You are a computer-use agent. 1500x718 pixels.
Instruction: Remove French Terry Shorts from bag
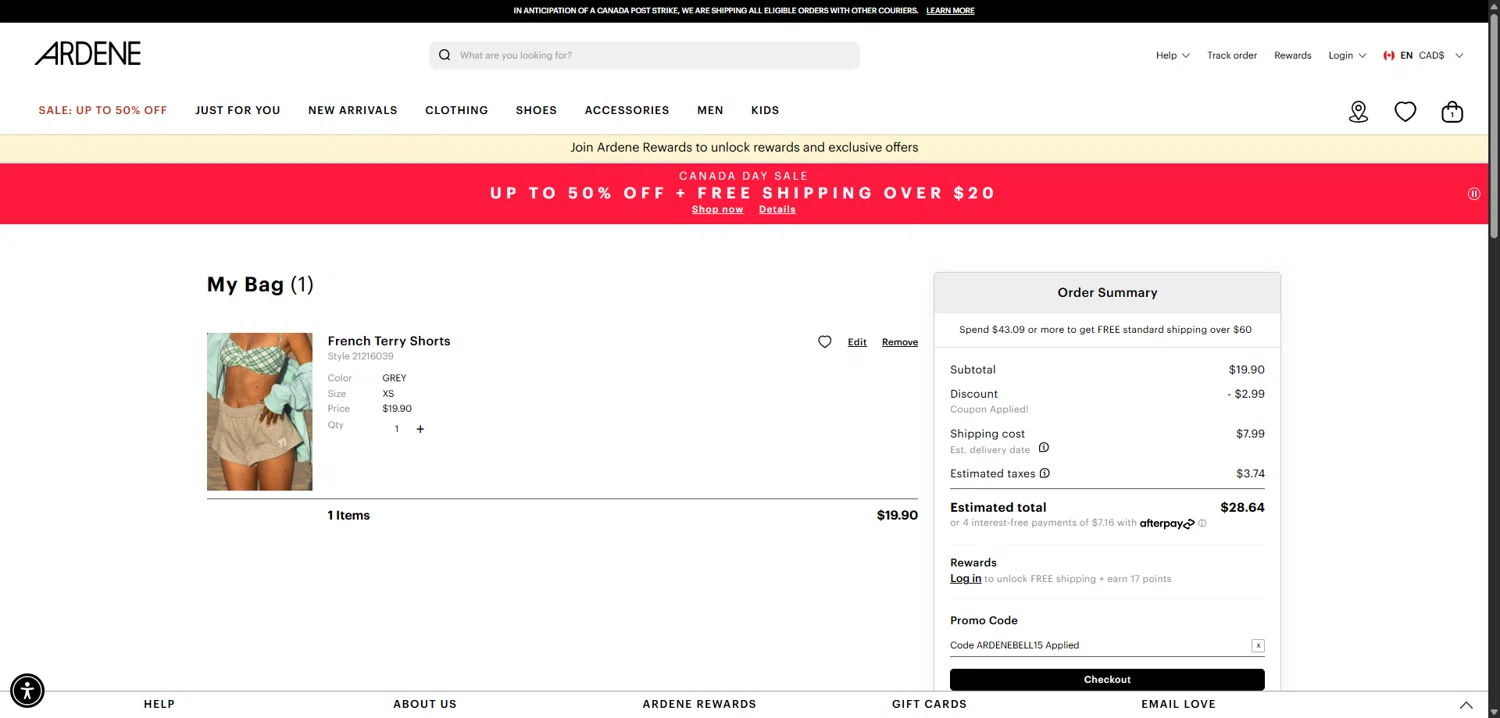(900, 342)
